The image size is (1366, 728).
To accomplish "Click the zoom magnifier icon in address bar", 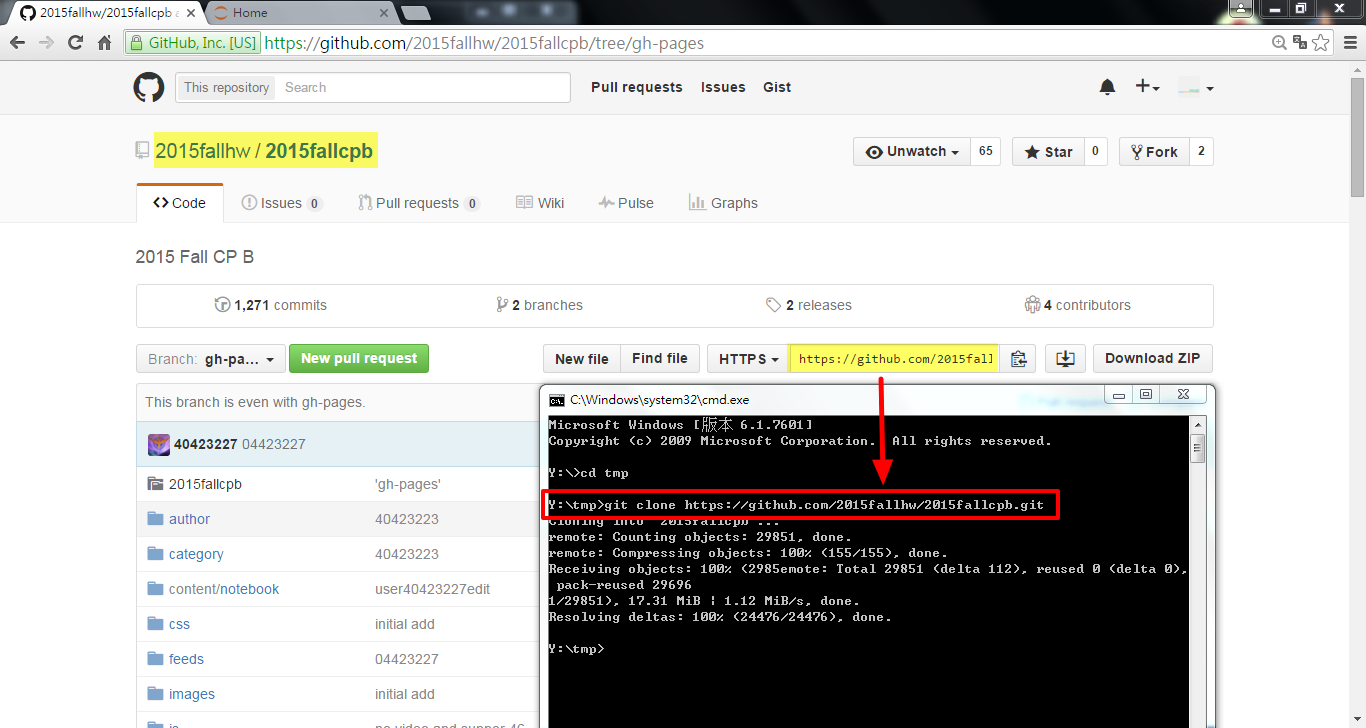I will [1279, 43].
